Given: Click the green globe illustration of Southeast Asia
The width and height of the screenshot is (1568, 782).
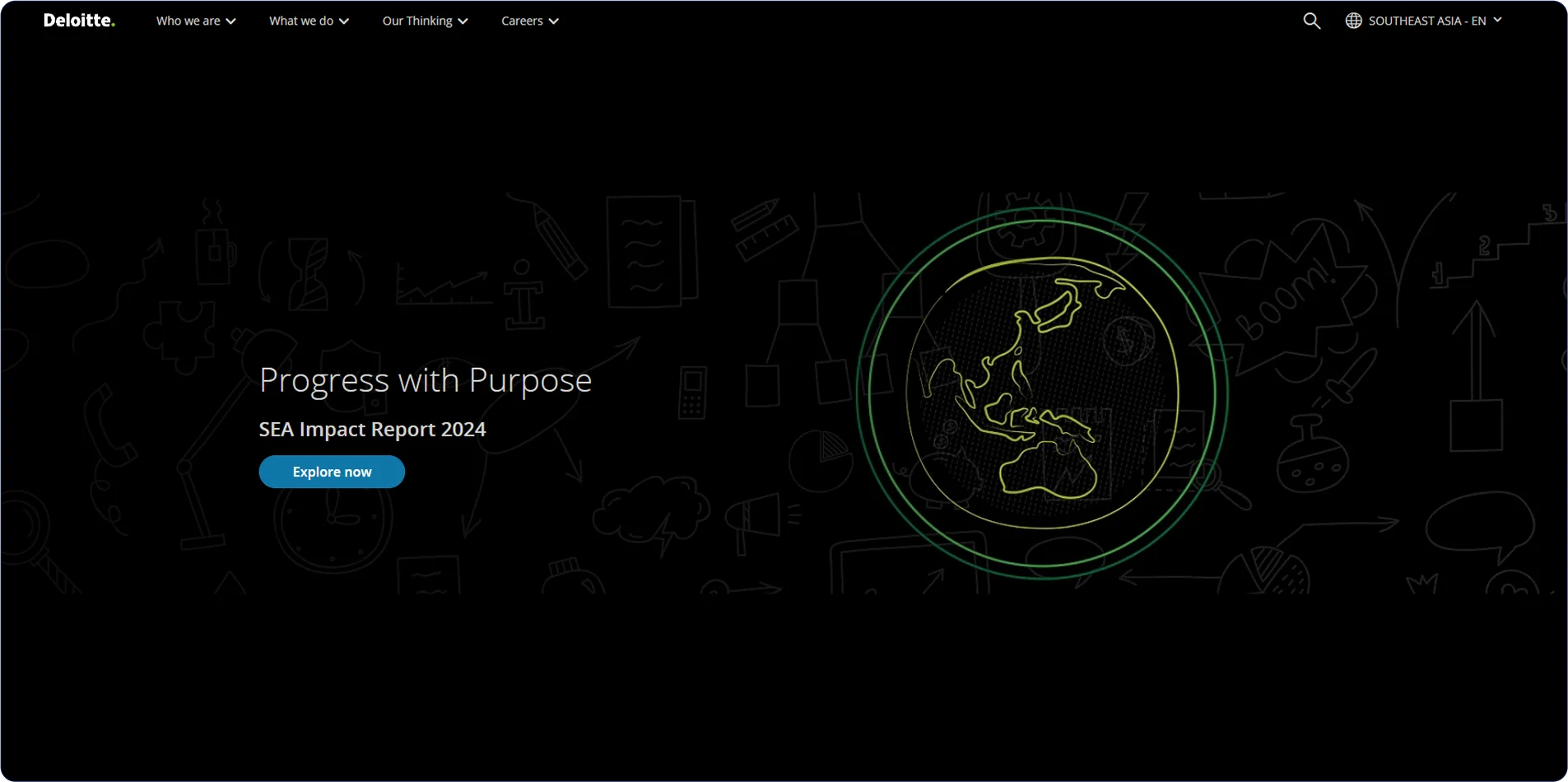Looking at the screenshot, I should tap(1037, 395).
